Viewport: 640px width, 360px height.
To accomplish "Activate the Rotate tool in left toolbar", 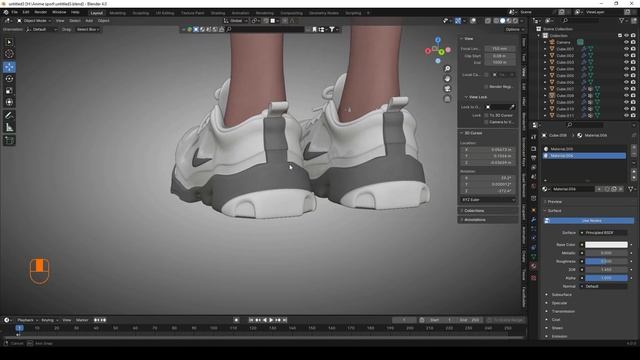I will 9,79.
